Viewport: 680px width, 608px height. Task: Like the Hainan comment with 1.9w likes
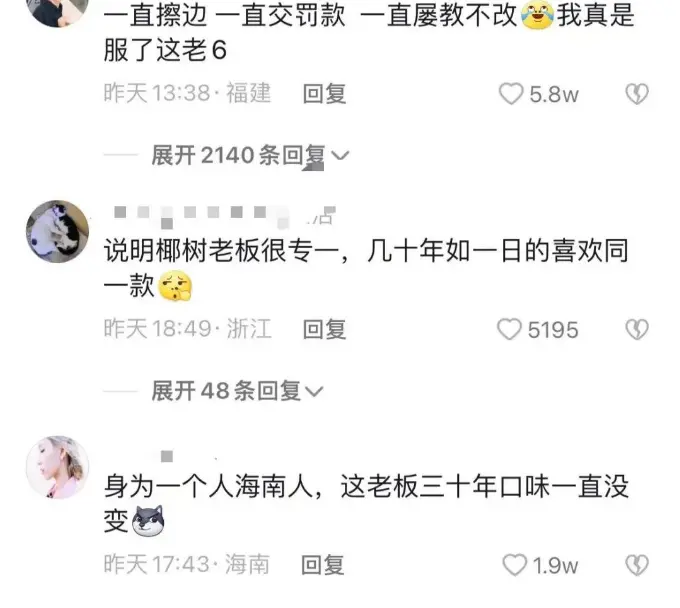514,565
